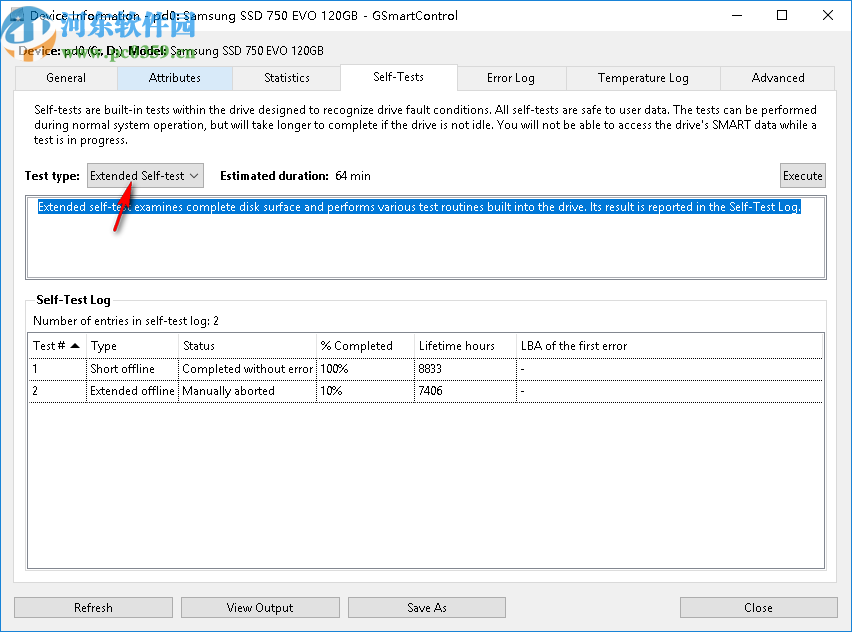Image resolution: width=852 pixels, height=632 pixels.
Task: Sort by LBA of the first error header
Action: [669, 346]
